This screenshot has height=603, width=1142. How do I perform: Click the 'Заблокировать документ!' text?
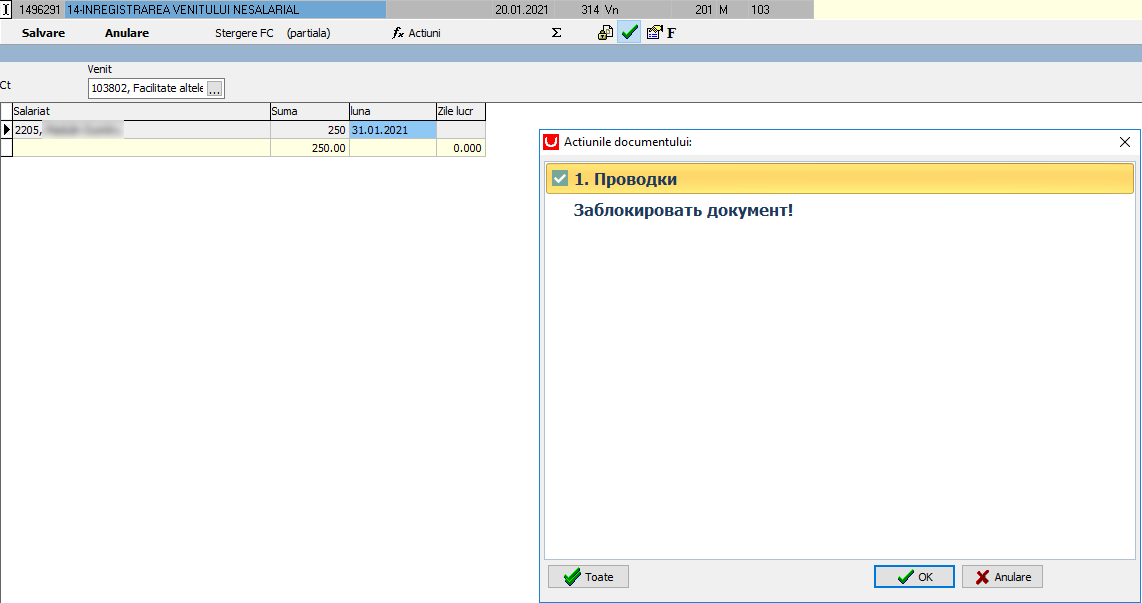[x=683, y=210]
